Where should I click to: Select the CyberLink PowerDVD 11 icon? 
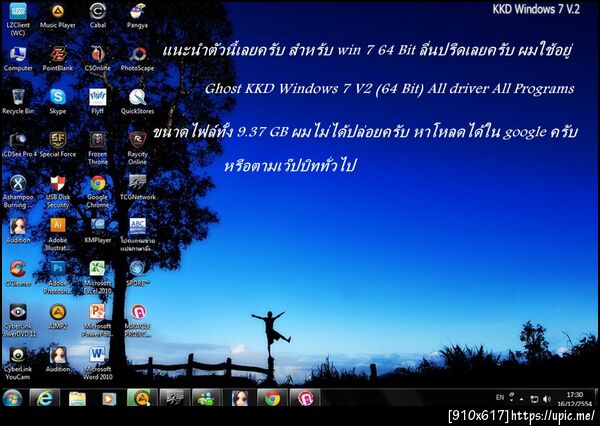pyautogui.click(x=19, y=321)
